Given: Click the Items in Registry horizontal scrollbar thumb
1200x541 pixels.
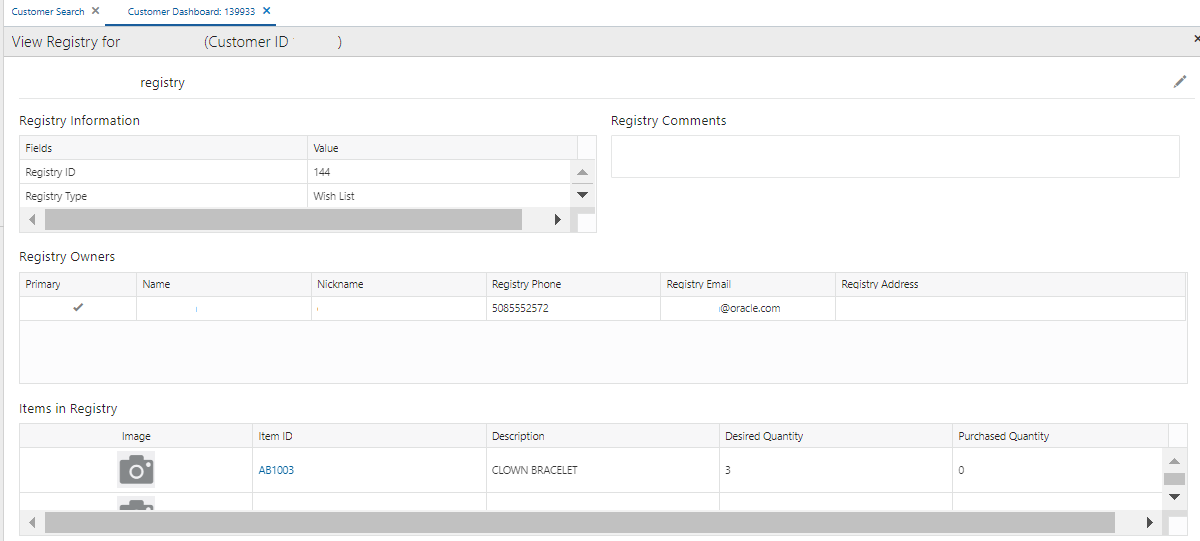Looking at the screenshot, I should (x=579, y=522).
